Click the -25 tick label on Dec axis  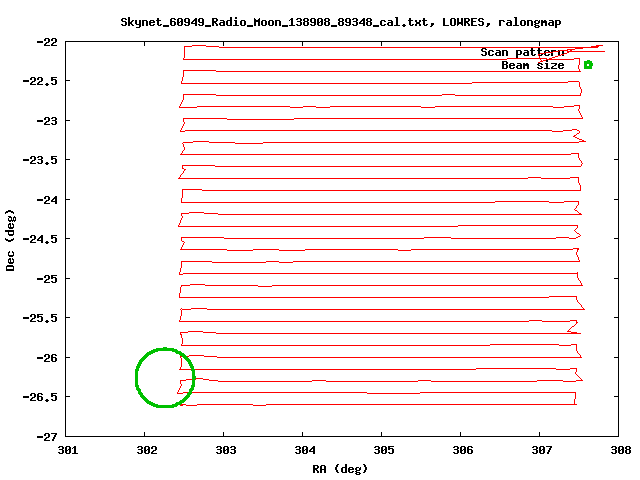click(x=46, y=279)
